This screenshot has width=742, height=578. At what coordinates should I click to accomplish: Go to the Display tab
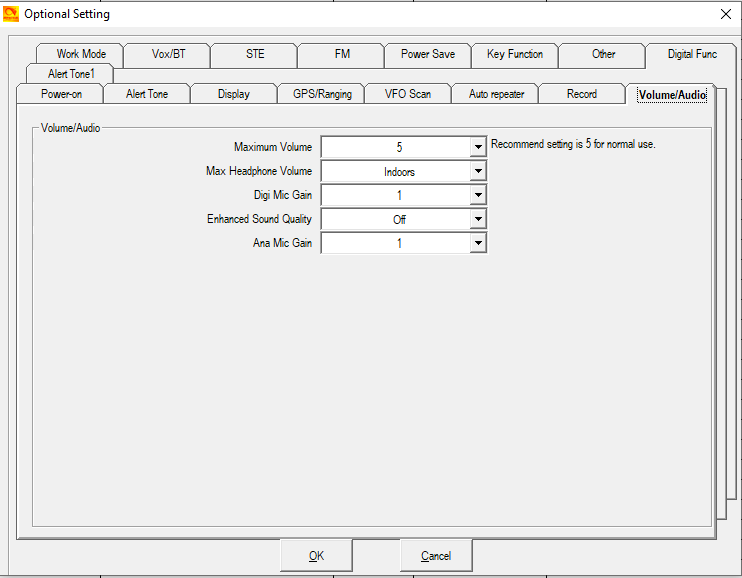point(233,94)
